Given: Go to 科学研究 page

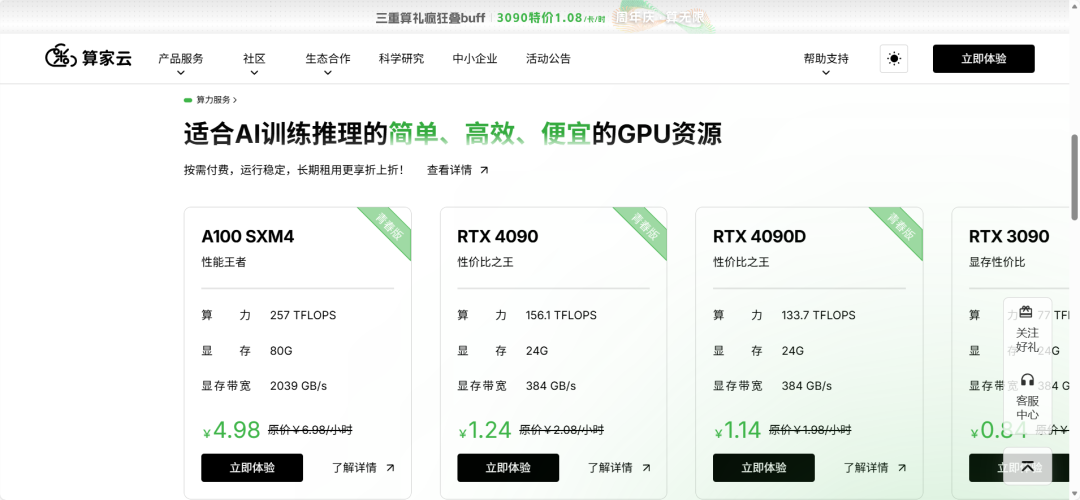Looking at the screenshot, I should [402, 59].
